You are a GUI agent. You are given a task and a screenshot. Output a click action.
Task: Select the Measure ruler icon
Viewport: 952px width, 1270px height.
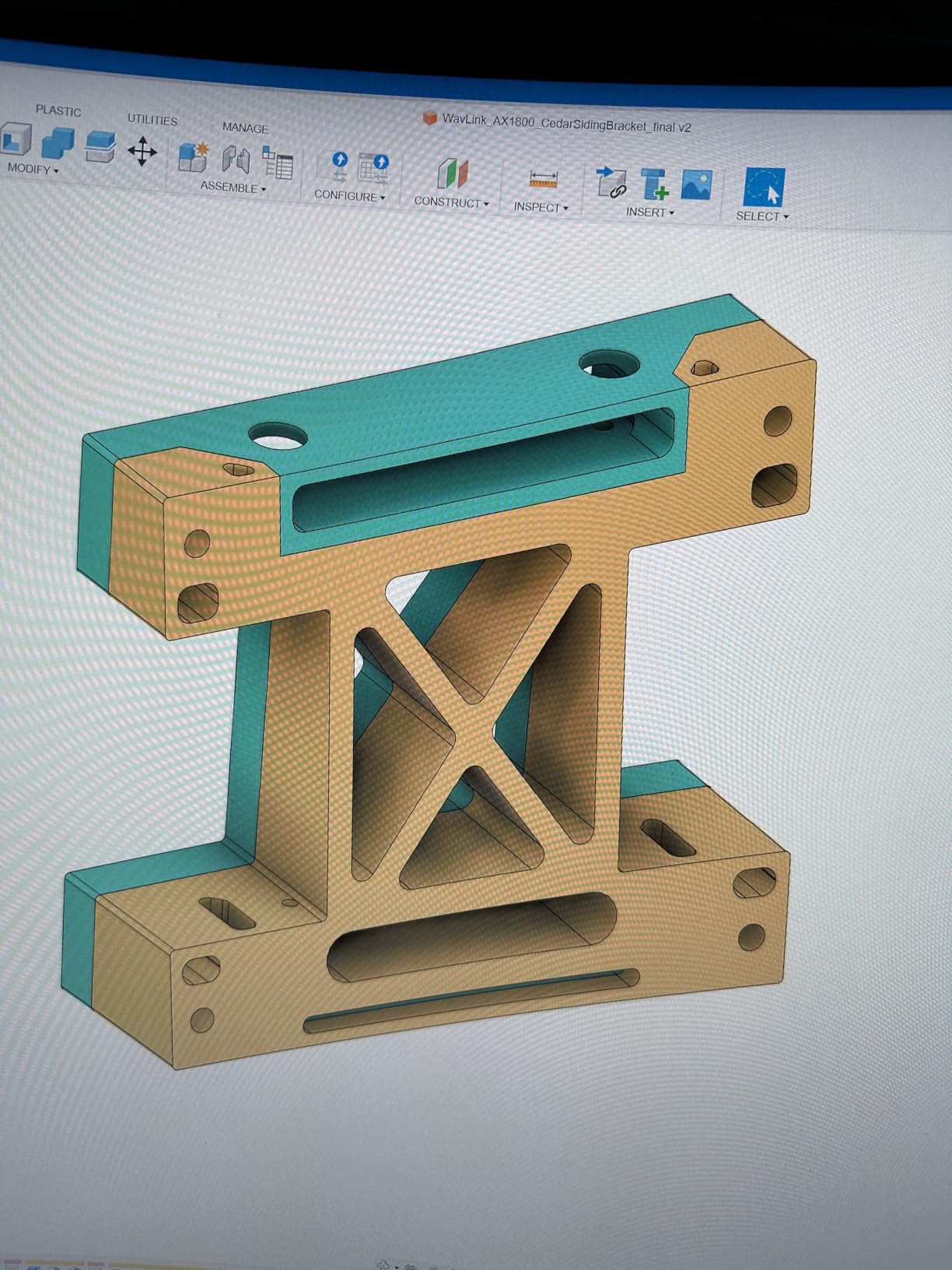(x=543, y=180)
